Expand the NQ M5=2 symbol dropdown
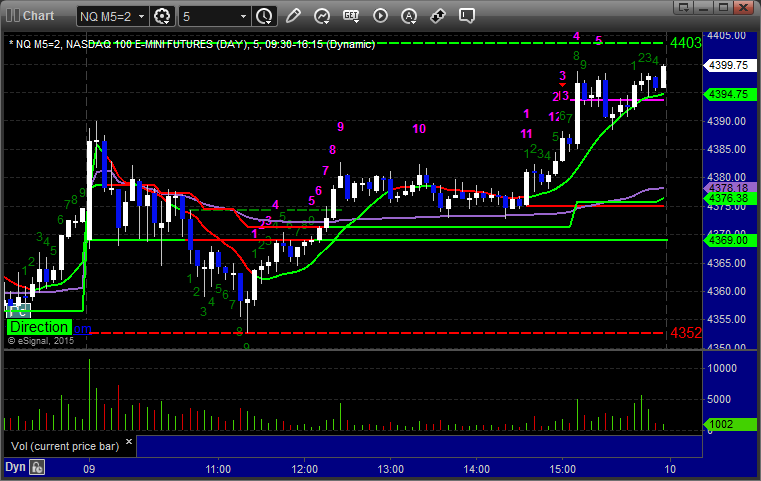 (141, 17)
